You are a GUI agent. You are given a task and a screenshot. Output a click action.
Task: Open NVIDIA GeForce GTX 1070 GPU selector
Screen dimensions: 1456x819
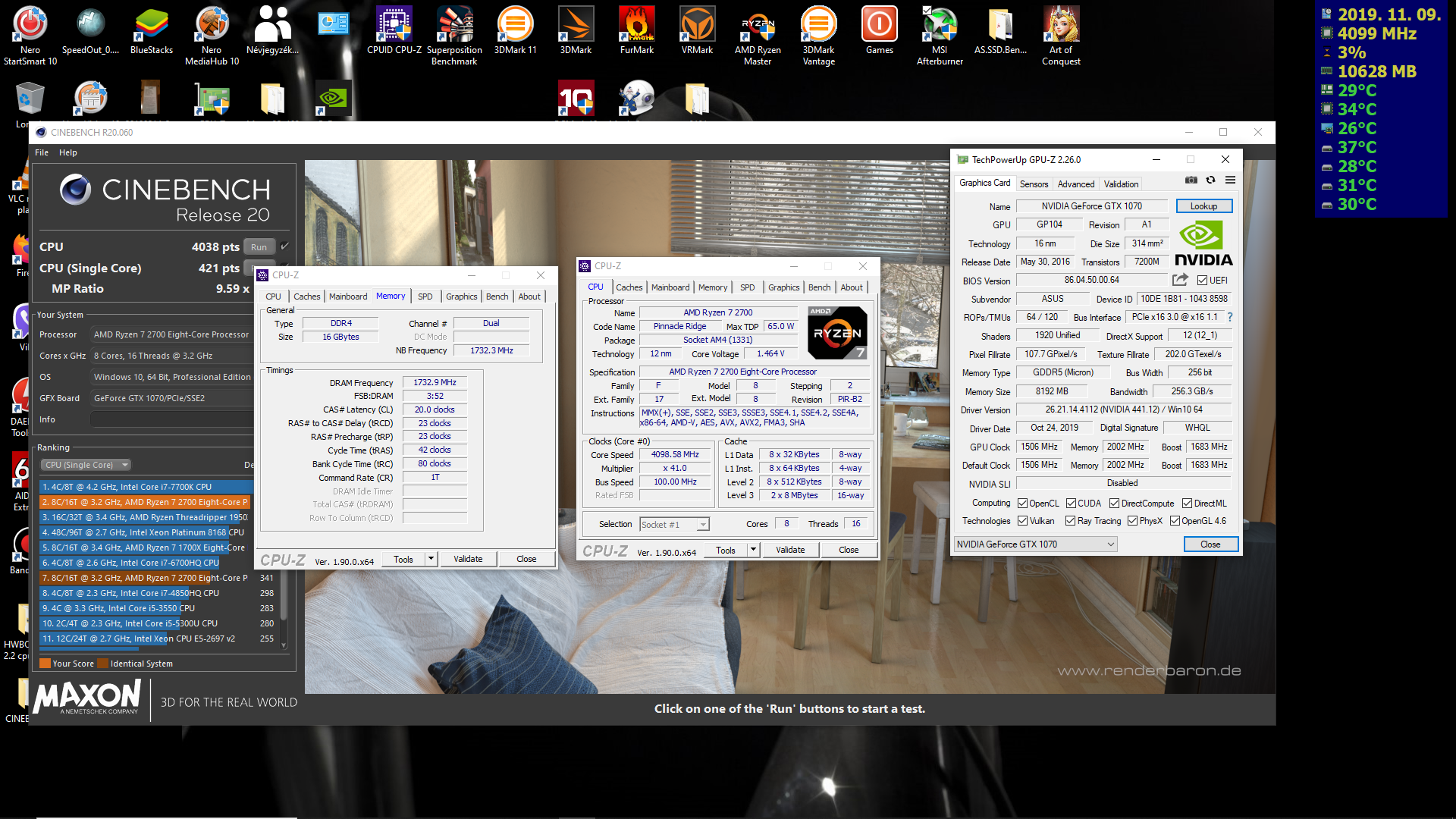1035,544
